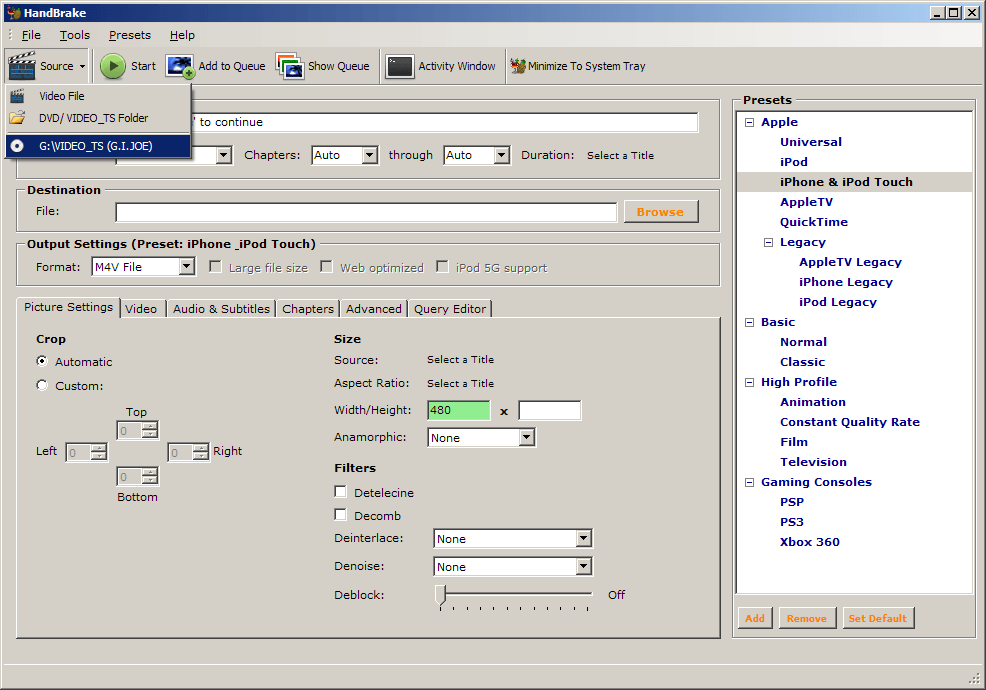Click the Destination File input field
The height and width of the screenshot is (690, 986).
tap(366, 212)
